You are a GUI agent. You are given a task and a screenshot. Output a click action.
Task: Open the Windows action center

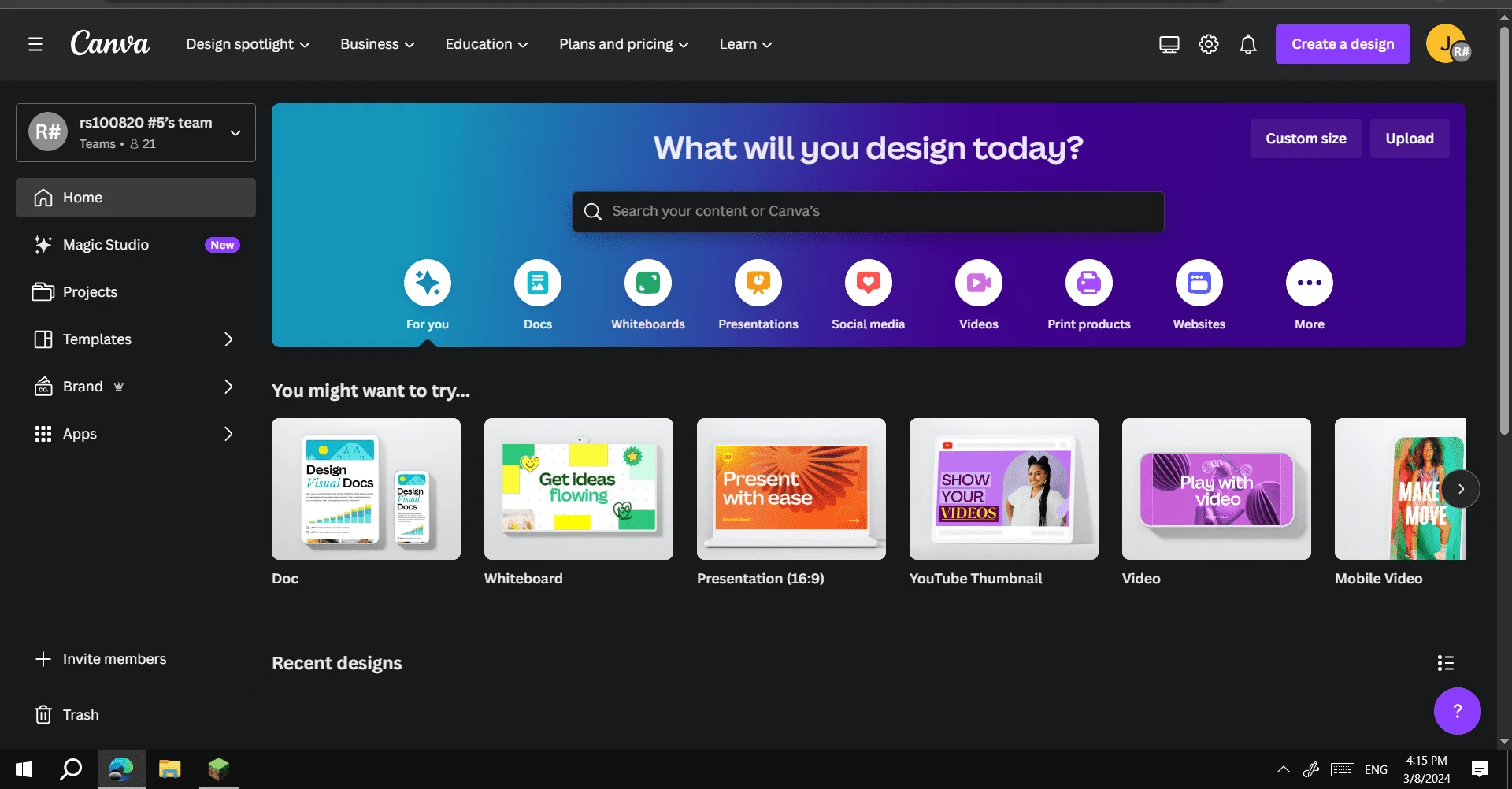[1480, 769]
